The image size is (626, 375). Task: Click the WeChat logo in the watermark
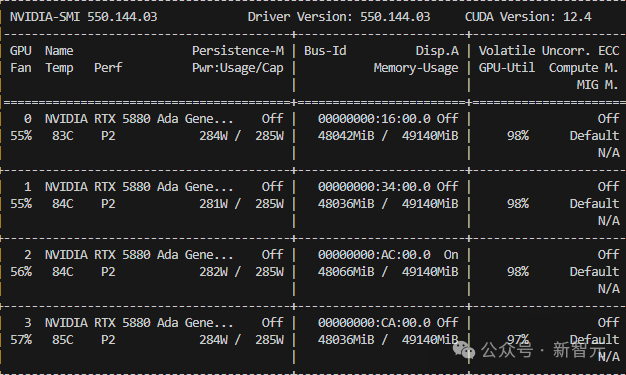tap(464, 350)
